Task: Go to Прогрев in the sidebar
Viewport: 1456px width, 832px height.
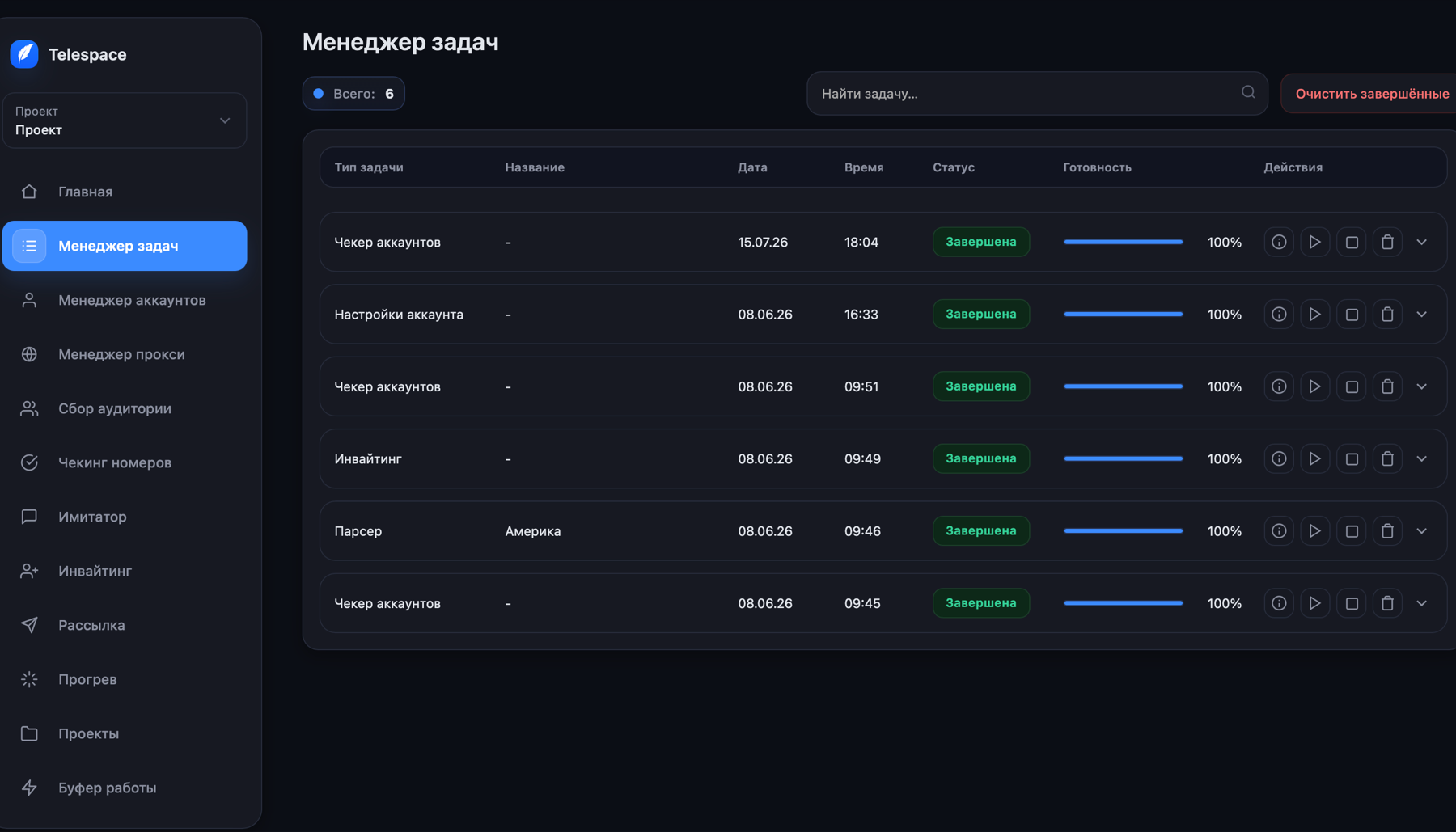Action: pos(125,679)
